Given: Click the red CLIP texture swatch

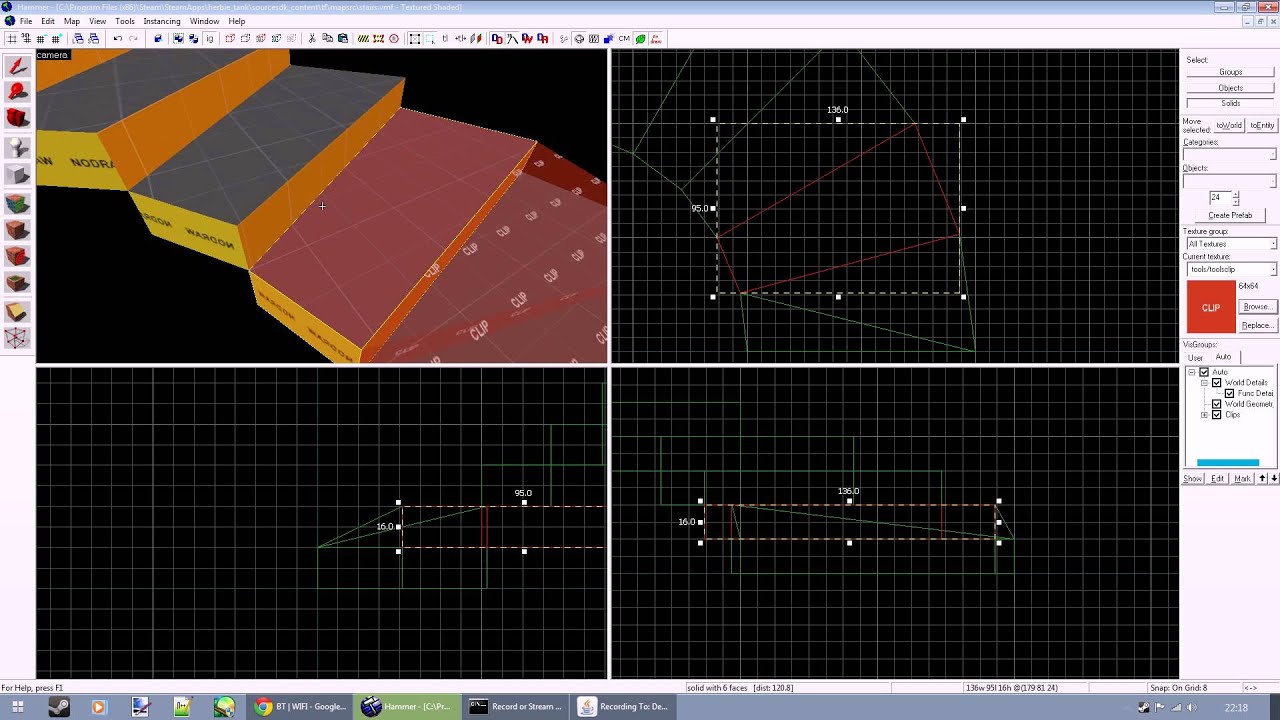Looking at the screenshot, I should (1211, 307).
